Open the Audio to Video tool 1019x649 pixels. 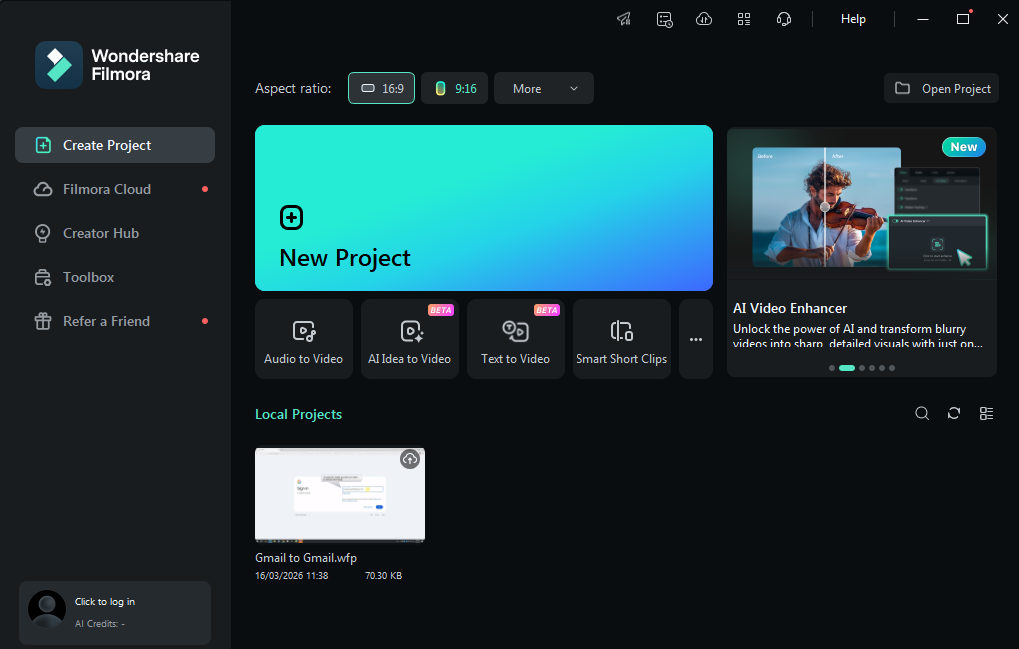pyautogui.click(x=303, y=339)
